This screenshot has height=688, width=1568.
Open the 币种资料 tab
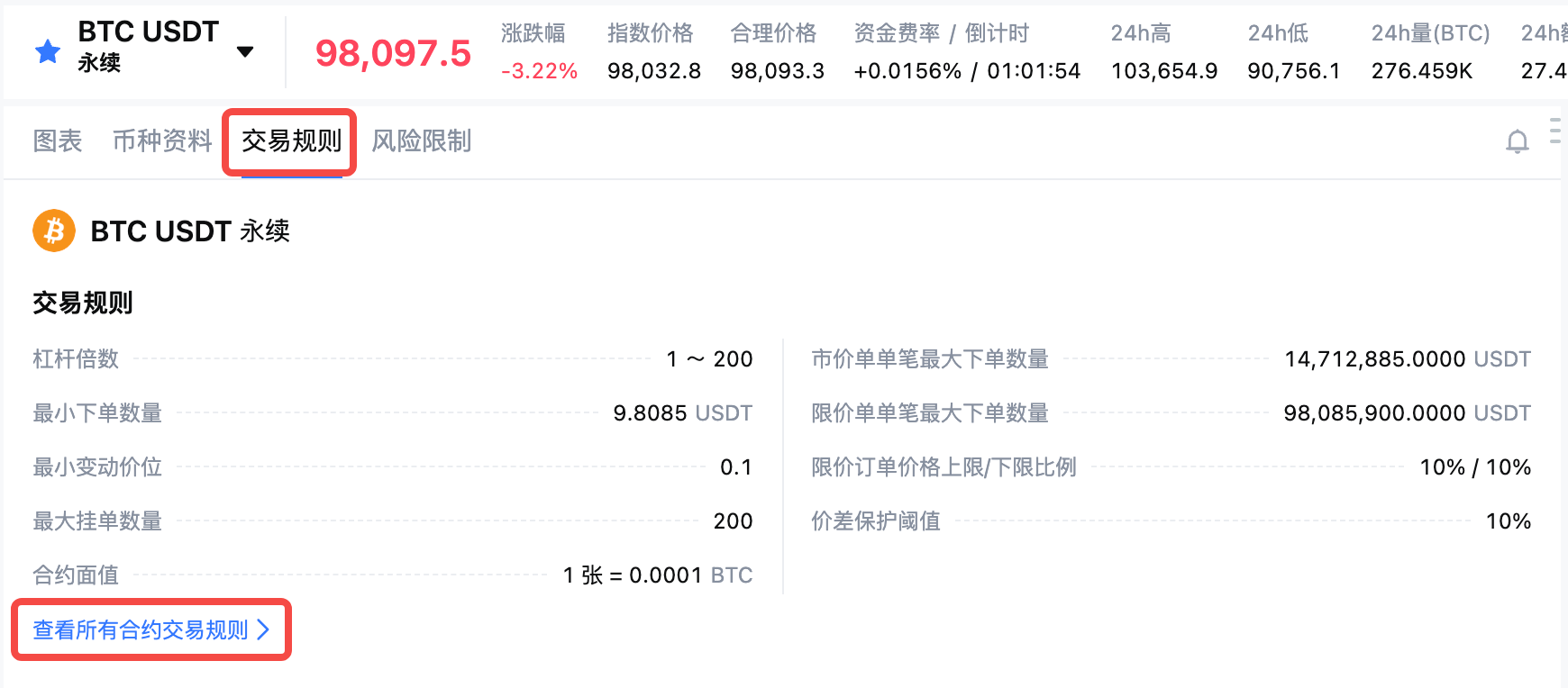pyautogui.click(x=162, y=141)
